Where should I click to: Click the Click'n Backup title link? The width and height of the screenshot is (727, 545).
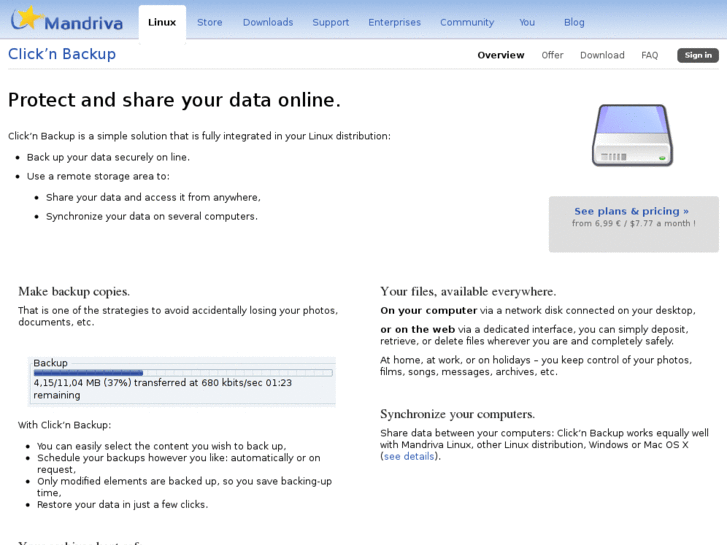click(62, 54)
